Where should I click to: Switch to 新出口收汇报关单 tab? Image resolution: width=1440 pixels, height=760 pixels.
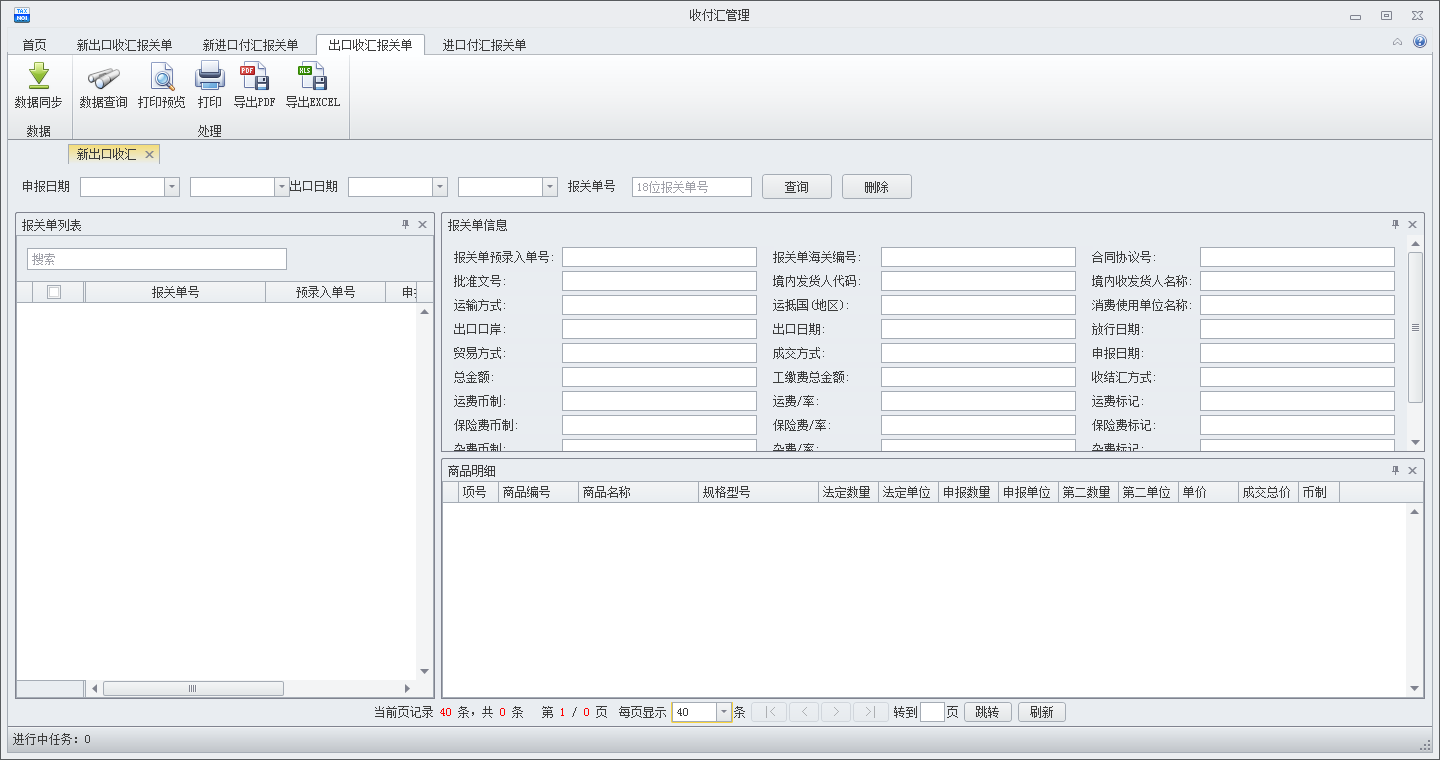point(125,45)
